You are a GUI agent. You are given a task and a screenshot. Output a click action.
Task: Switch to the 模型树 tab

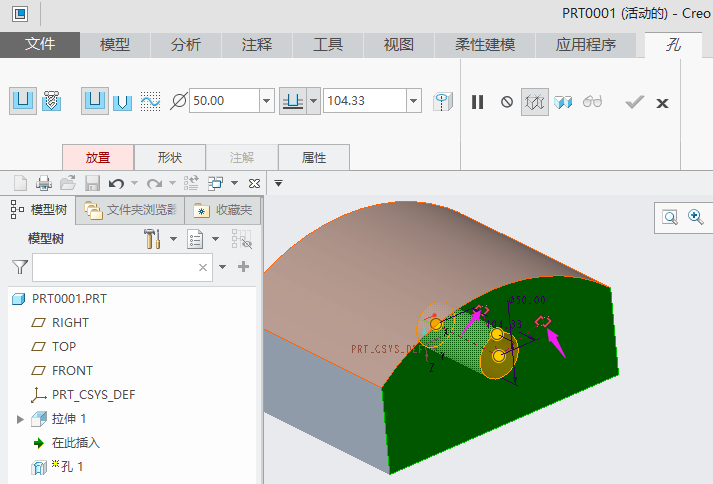[38, 210]
